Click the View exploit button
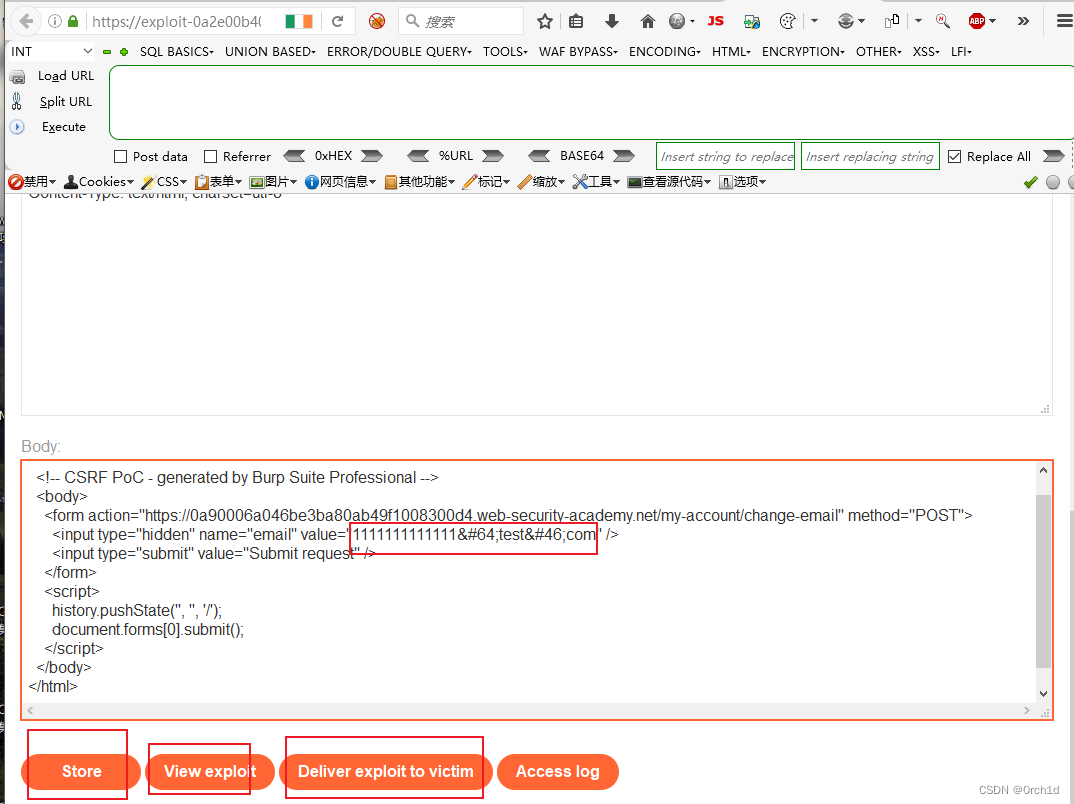The height and width of the screenshot is (804, 1074). [210, 772]
